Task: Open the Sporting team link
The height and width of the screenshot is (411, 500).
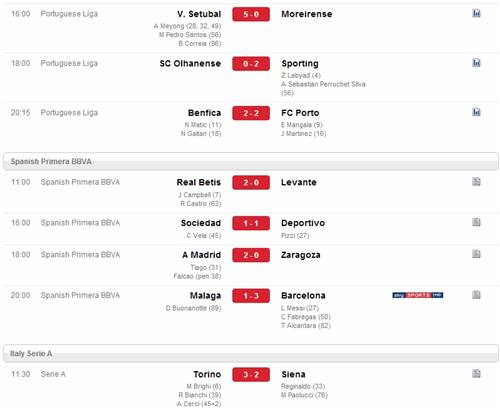Action: [x=300, y=64]
